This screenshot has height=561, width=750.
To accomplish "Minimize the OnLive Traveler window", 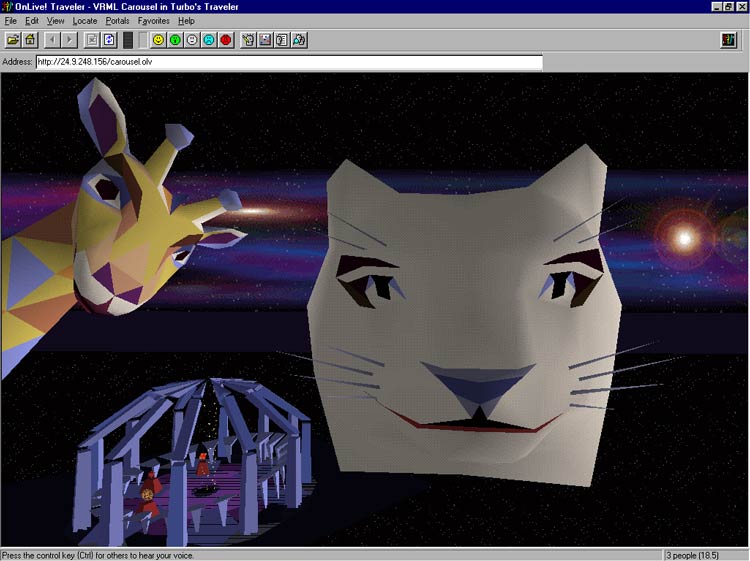I will click(716, 6).
